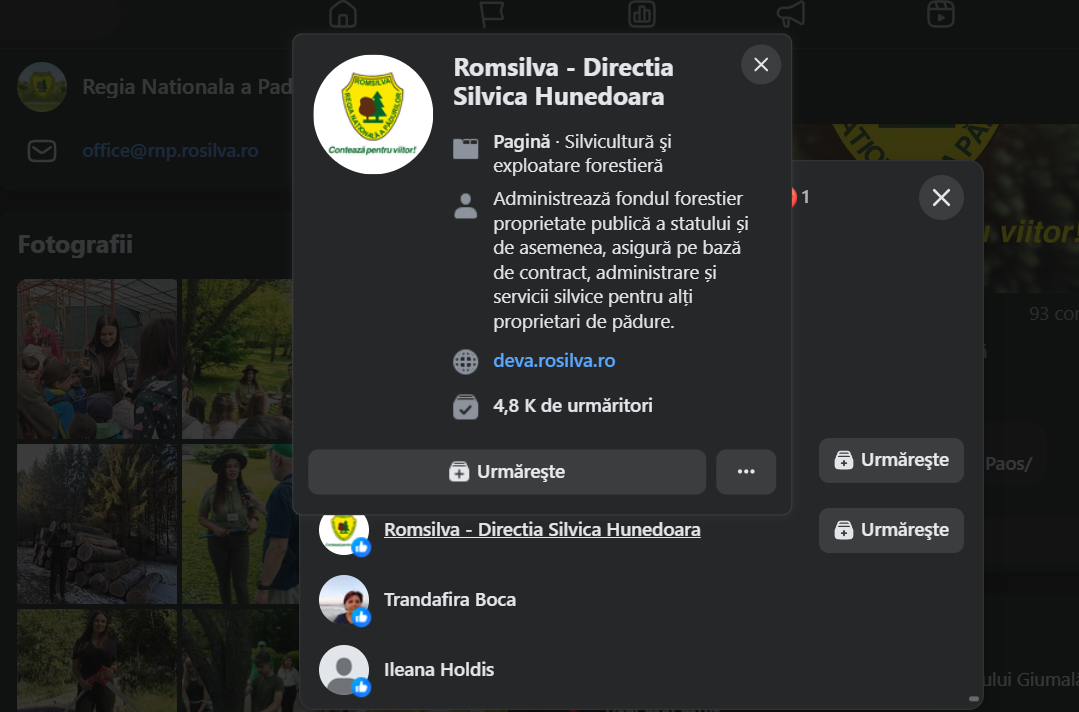Screen dimensions: 1079x712
Task: Open the Ads megaphone icon
Action: [791, 14]
